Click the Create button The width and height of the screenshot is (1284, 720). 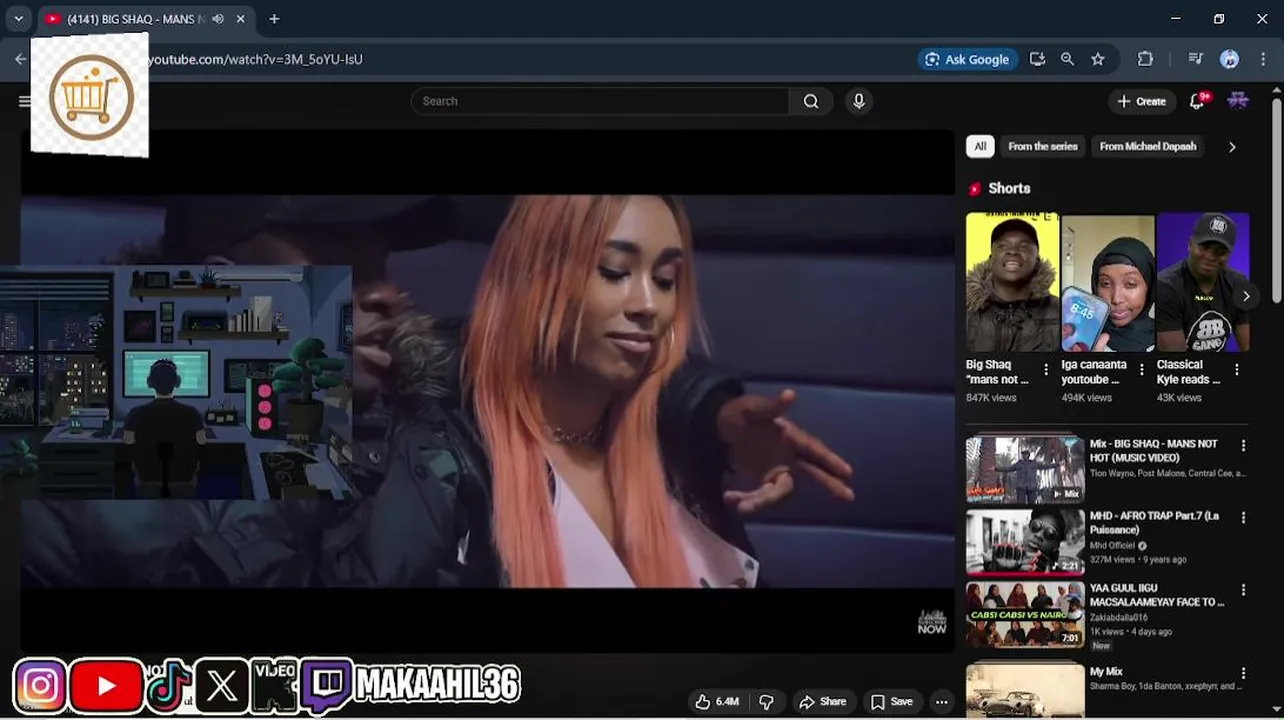(1141, 101)
